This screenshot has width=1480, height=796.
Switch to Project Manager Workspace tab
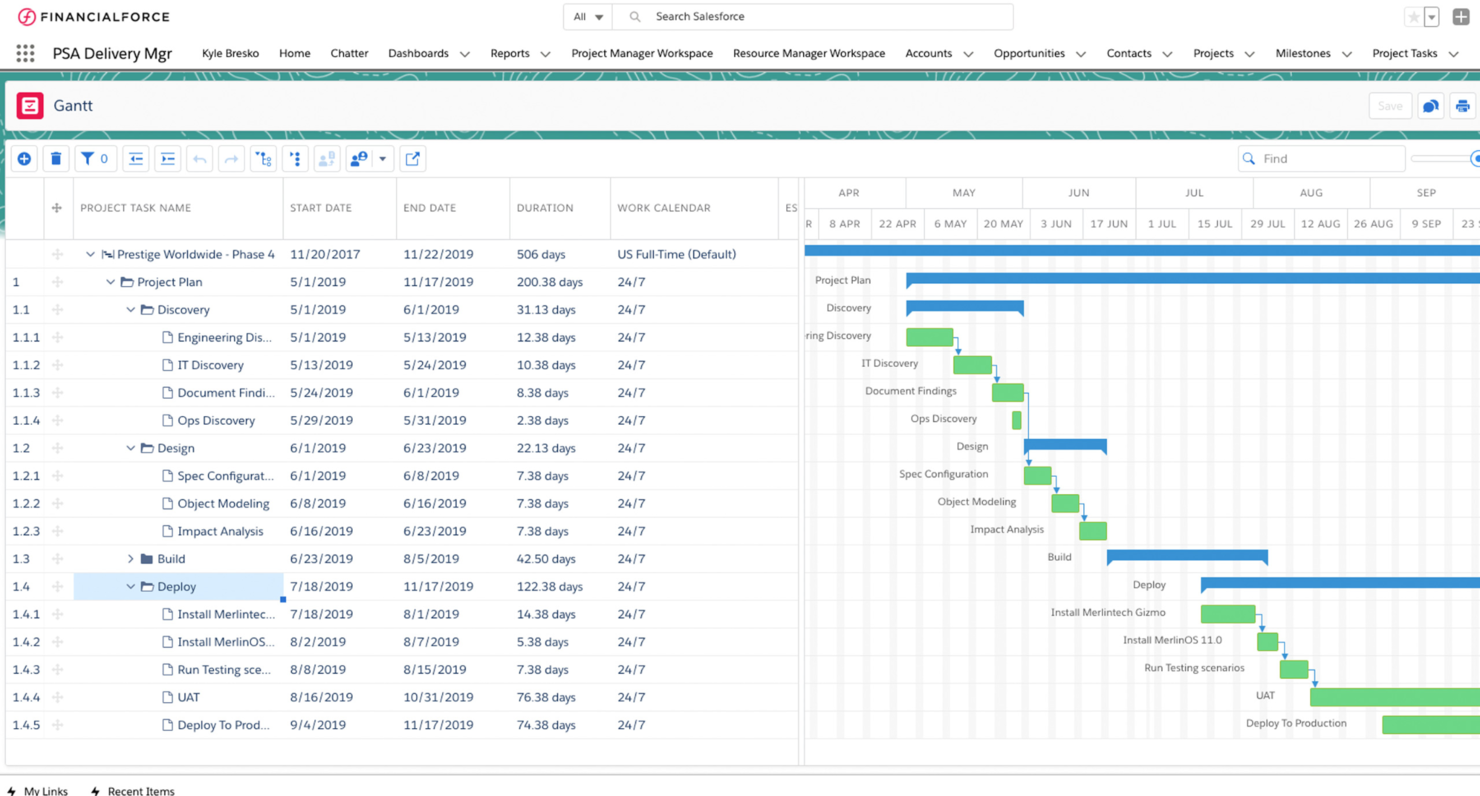point(642,53)
